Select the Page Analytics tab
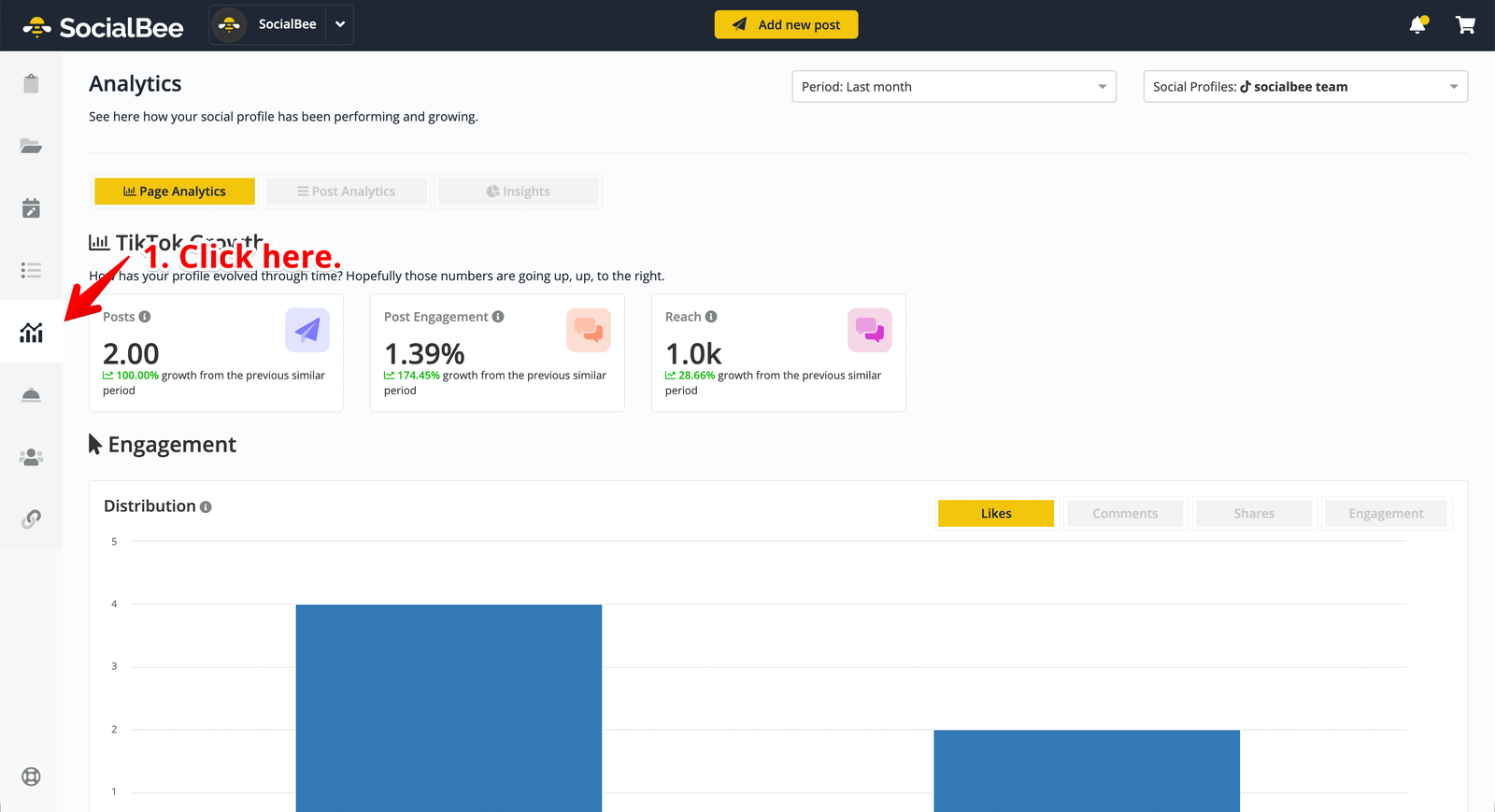Viewport: 1495px width, 812px height. pyautogui.click(x=175, y=192)
